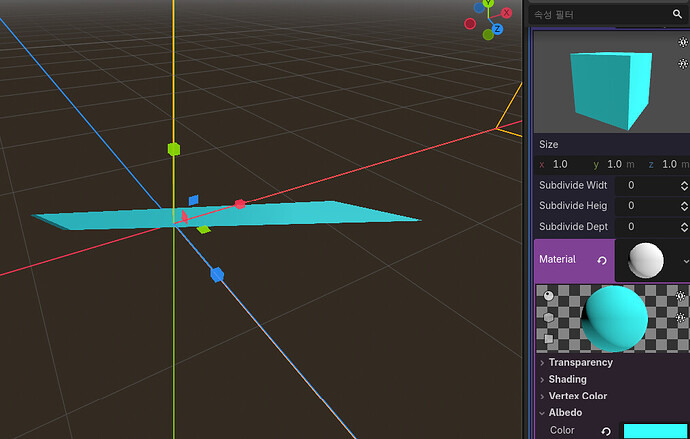Viewport: 690px width, 439px height.
Task: Collapse the Albedo section
Action: [561, 413]
